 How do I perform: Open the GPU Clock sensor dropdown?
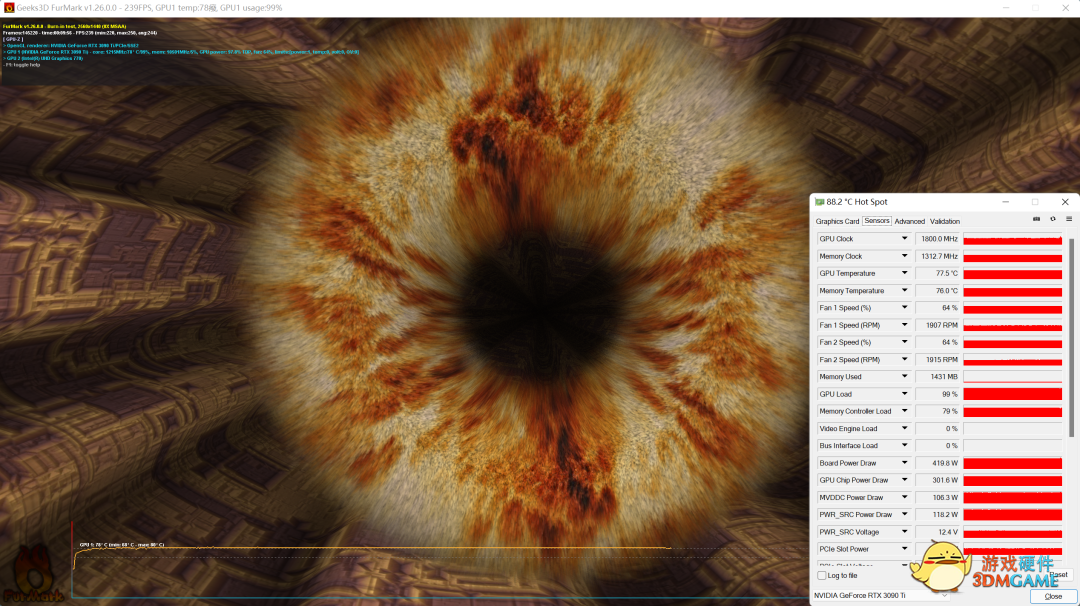pos(904,239)
